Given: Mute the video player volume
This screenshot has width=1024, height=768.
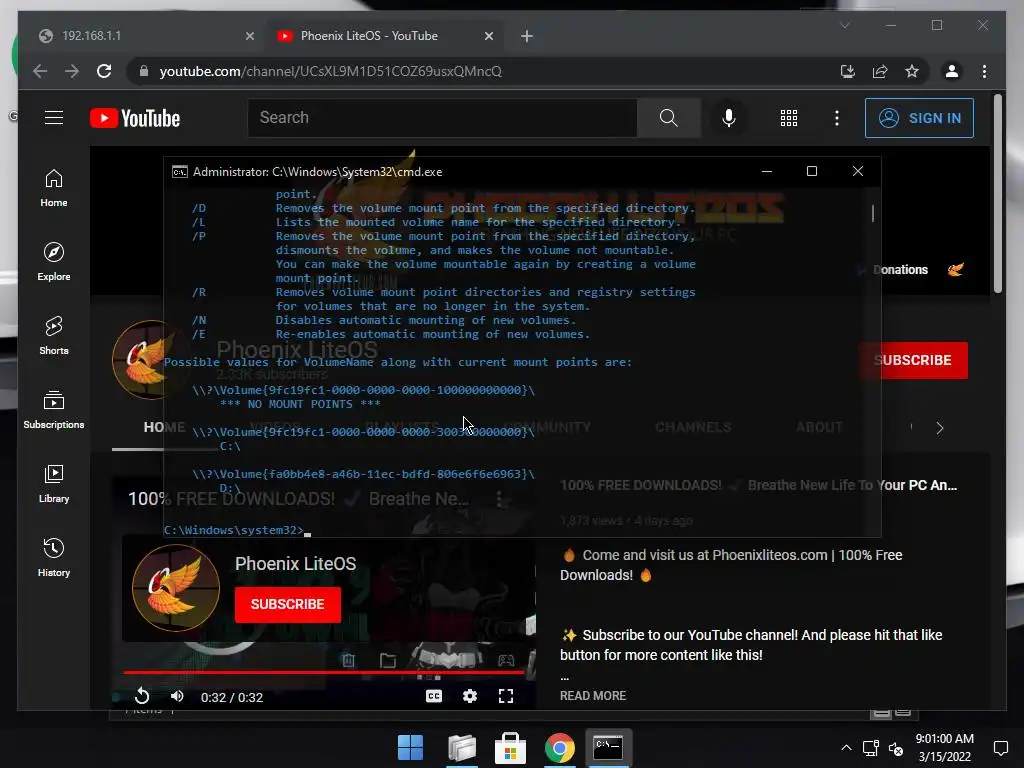Looking at the screenshot, I should coord(177,696).
